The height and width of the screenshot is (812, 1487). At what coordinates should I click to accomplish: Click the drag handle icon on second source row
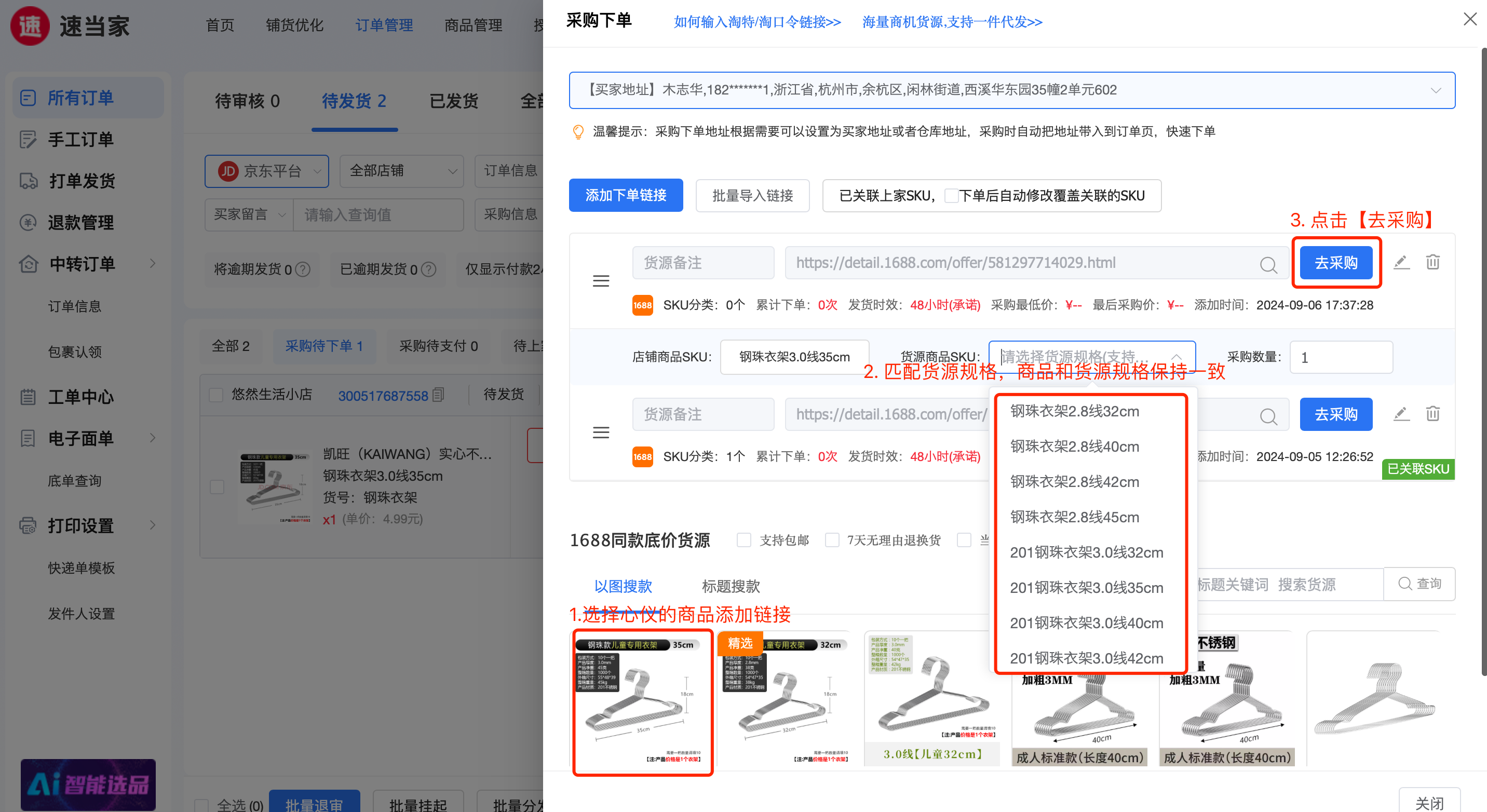point(601,432)
